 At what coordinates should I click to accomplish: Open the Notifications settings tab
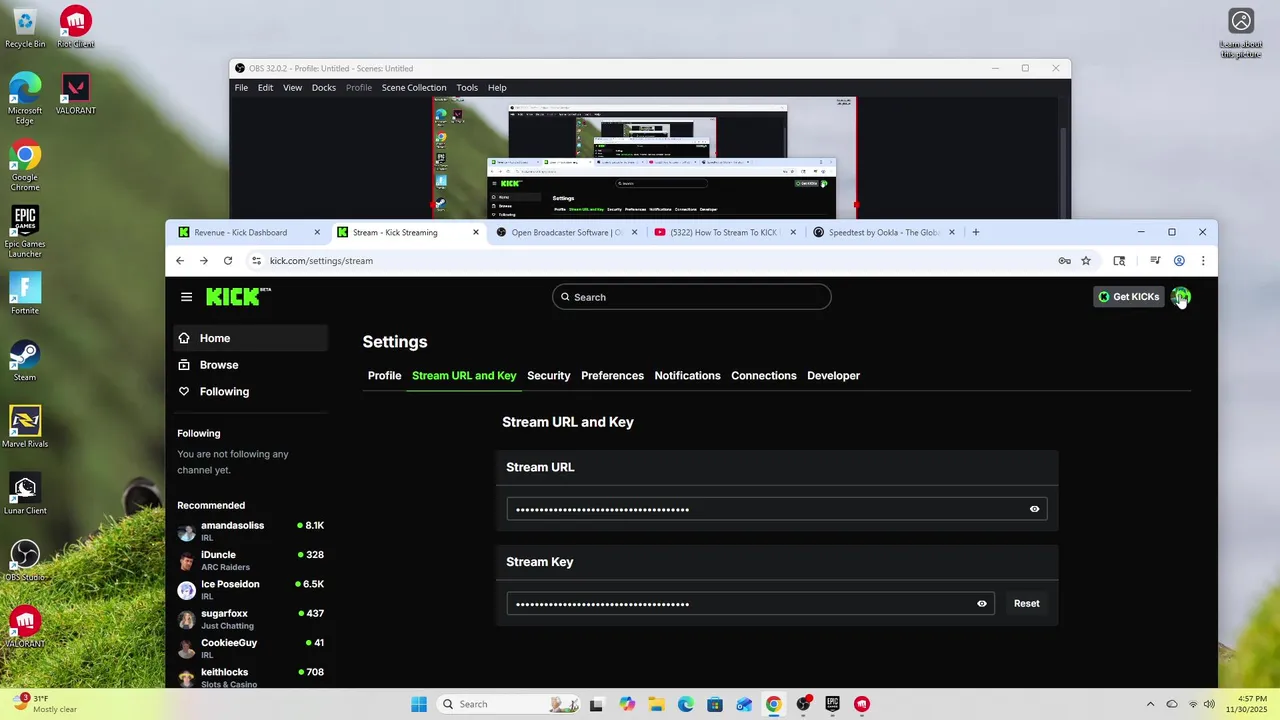(687, 376)
